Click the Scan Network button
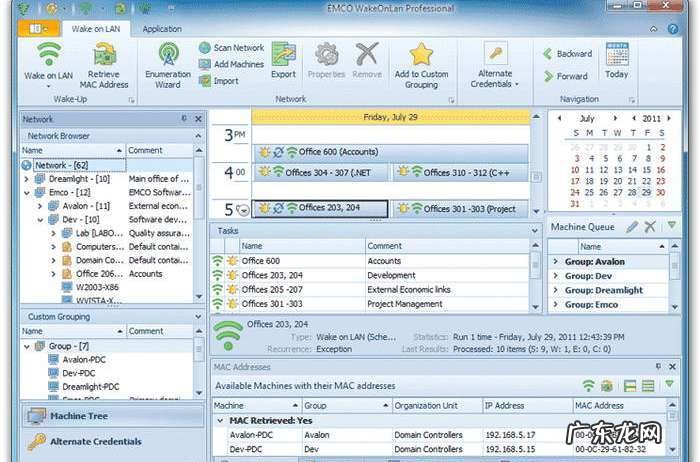The image size is (700, 462). (x=231, y=47)
